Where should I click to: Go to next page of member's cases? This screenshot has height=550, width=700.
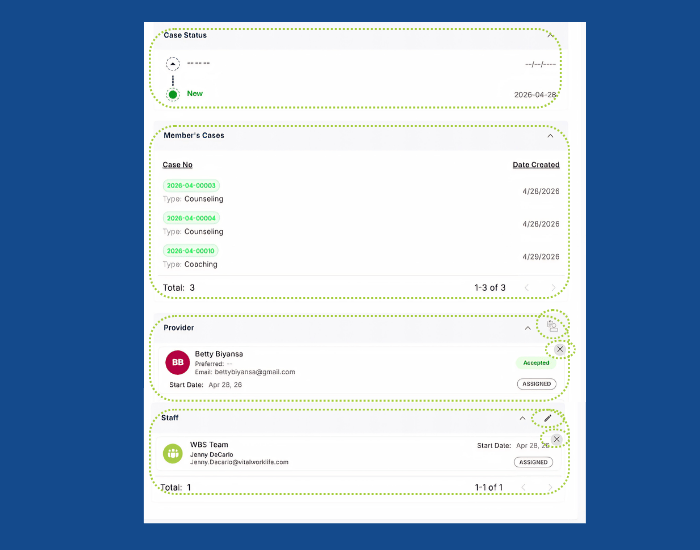coord(554,288)
